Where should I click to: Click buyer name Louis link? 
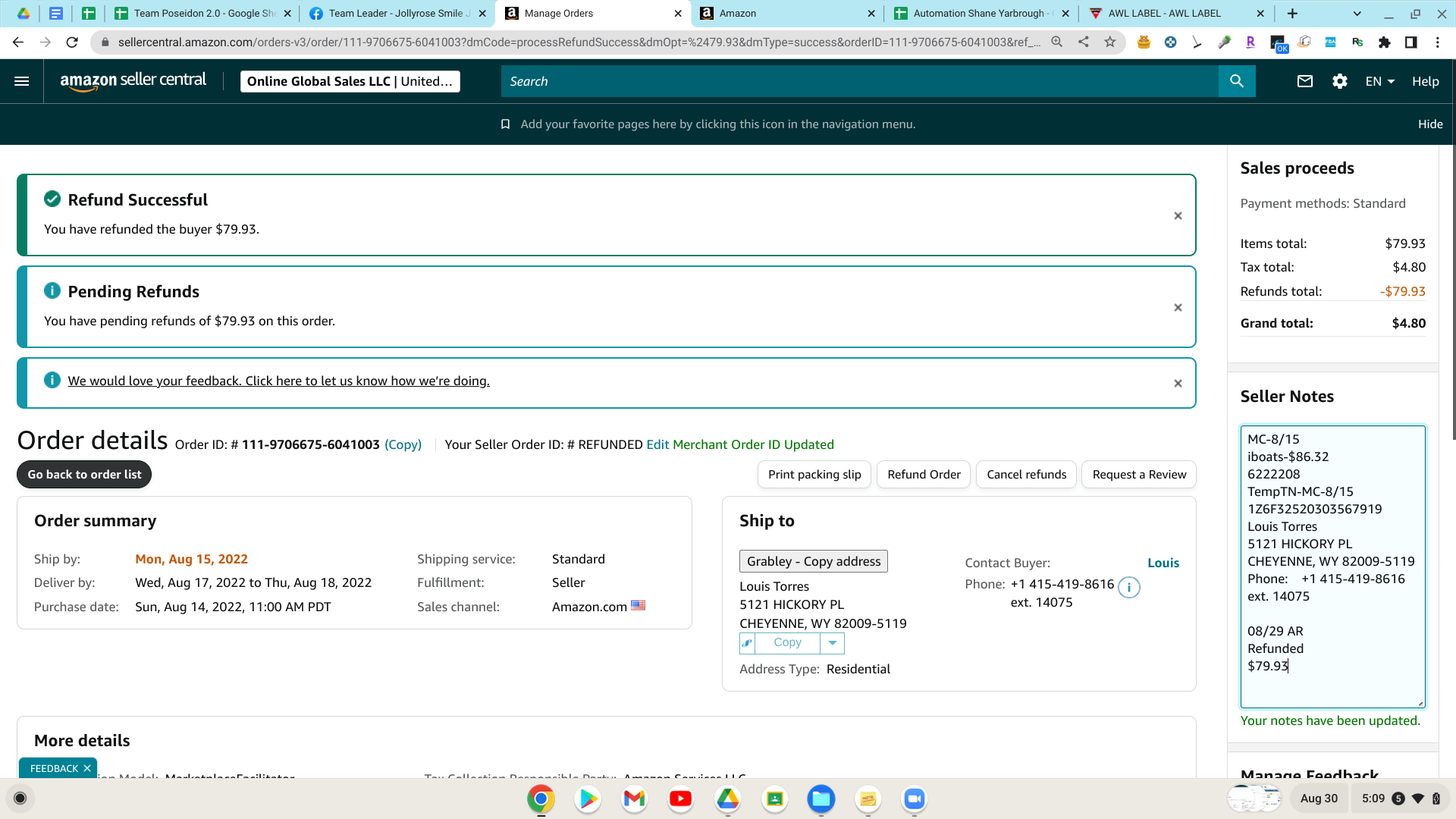coord(1163,563)
